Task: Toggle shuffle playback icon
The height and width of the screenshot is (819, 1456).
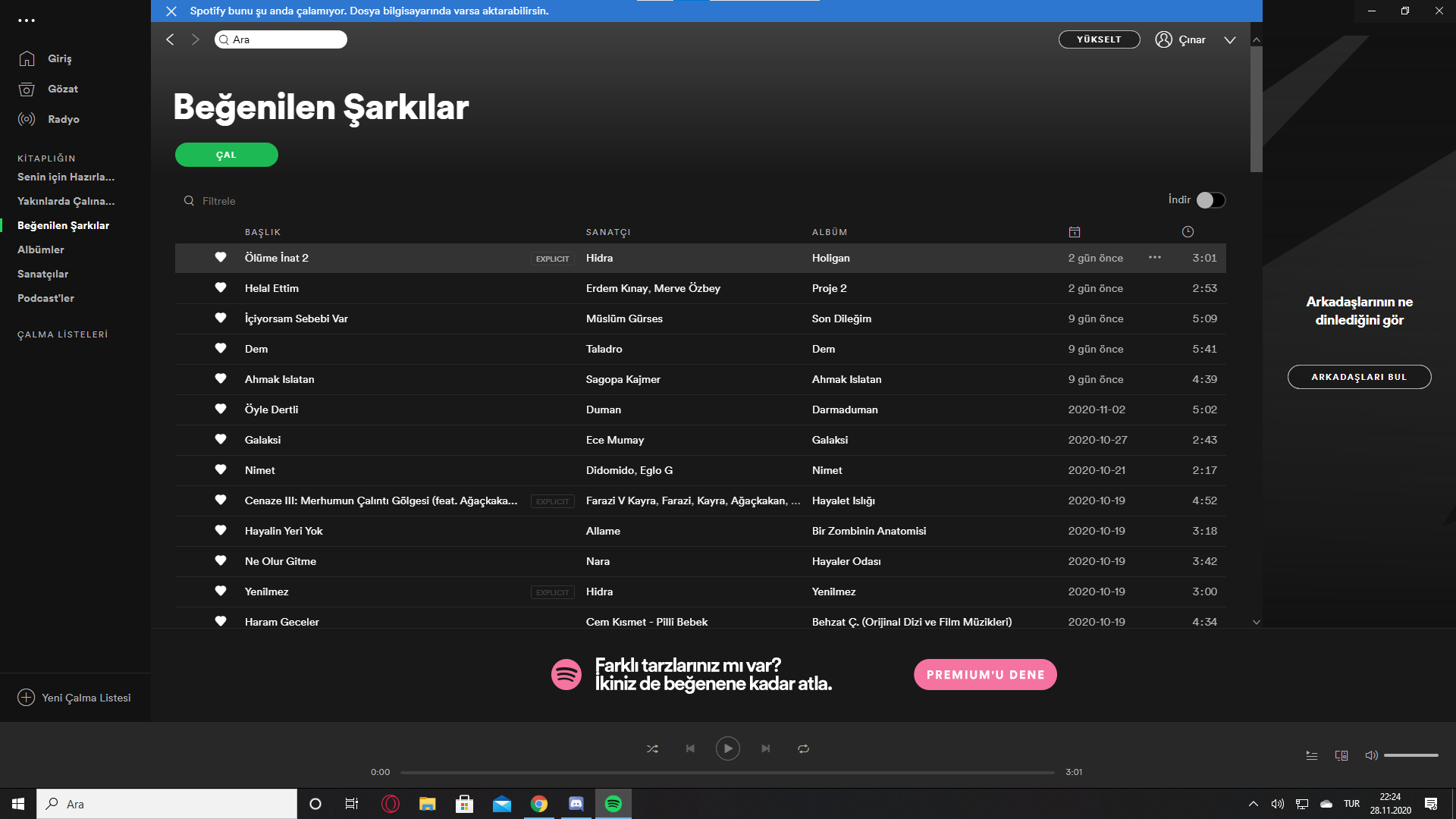Action: [652, 748]
